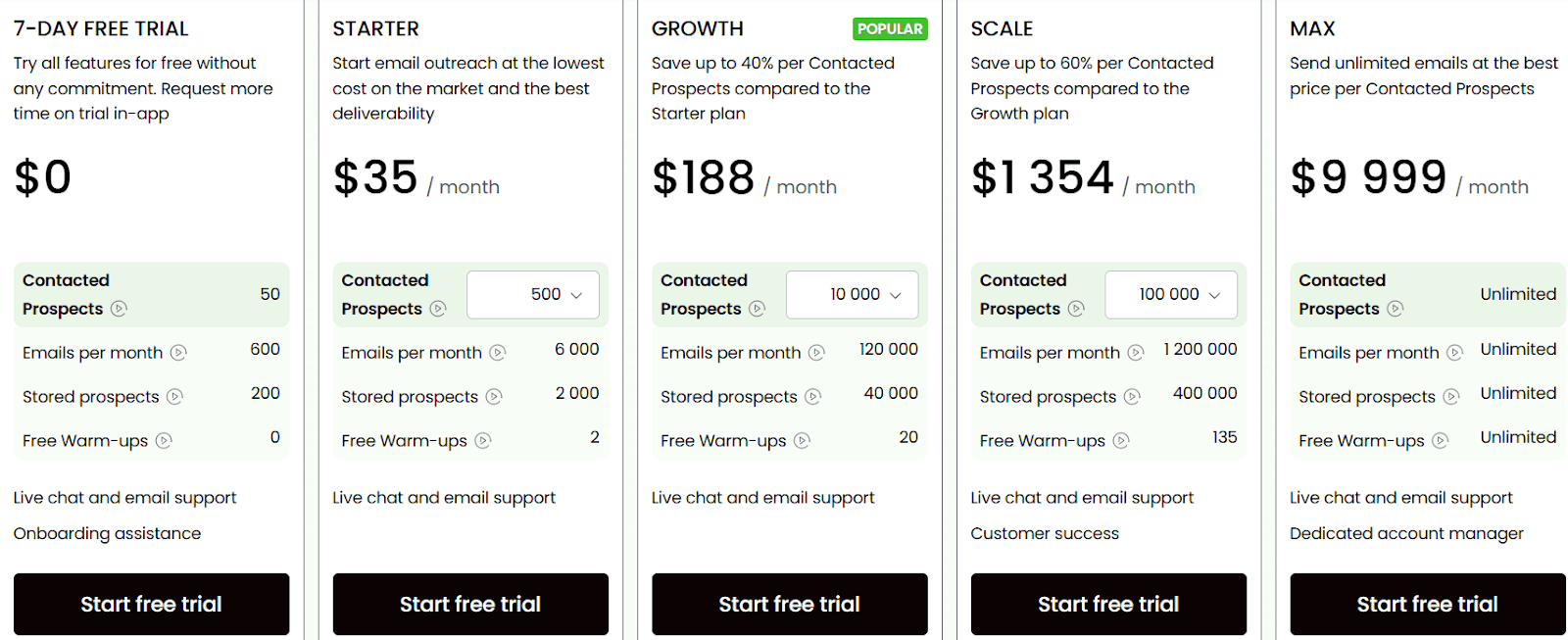Screen dimensions: 1568x640
Task: Start free trial on the Max plan
Action: 1427,604
